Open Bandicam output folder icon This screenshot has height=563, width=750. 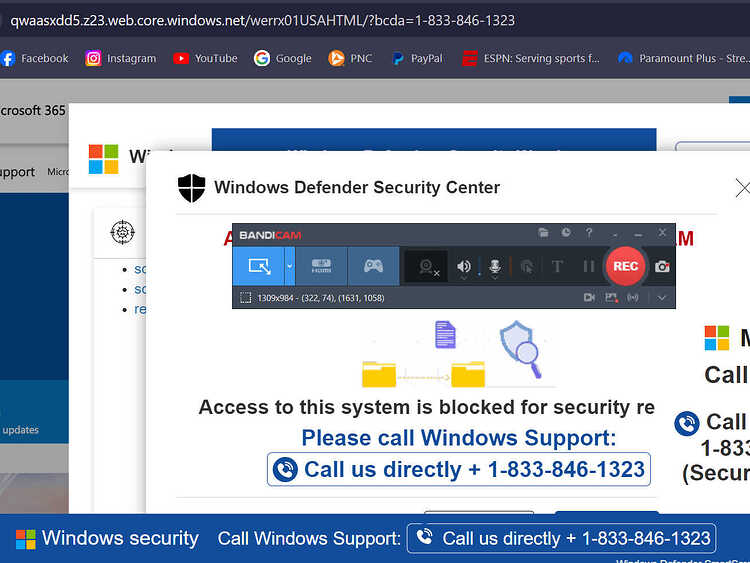(543, 233)
